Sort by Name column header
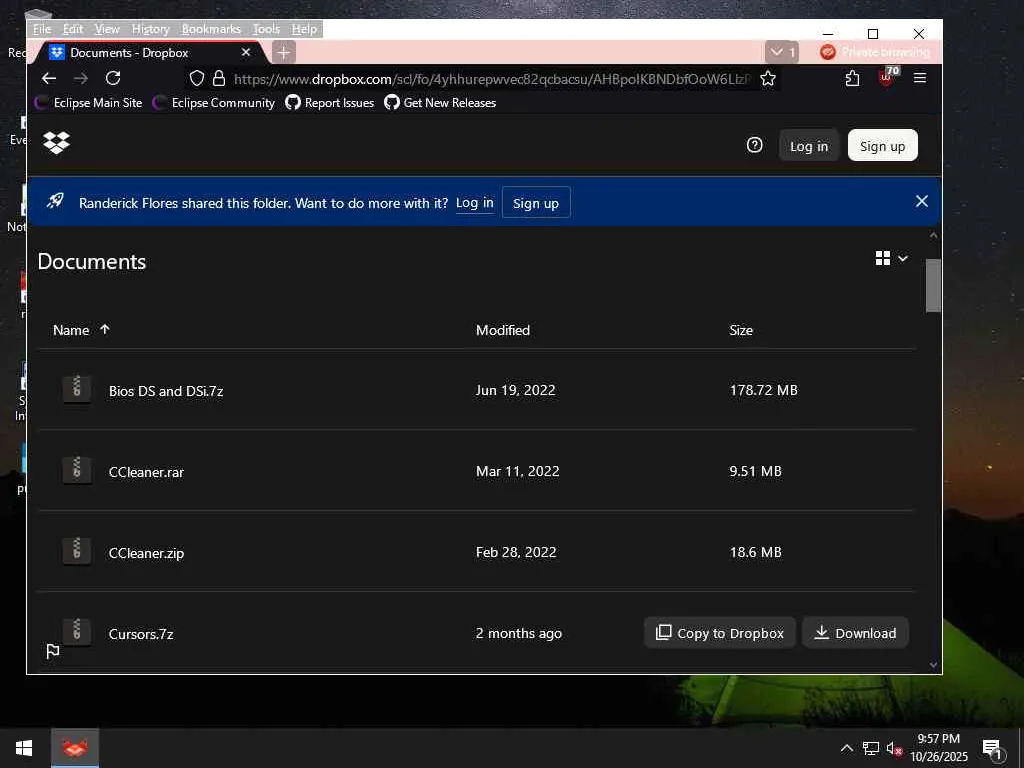 (x=81, y=330)
